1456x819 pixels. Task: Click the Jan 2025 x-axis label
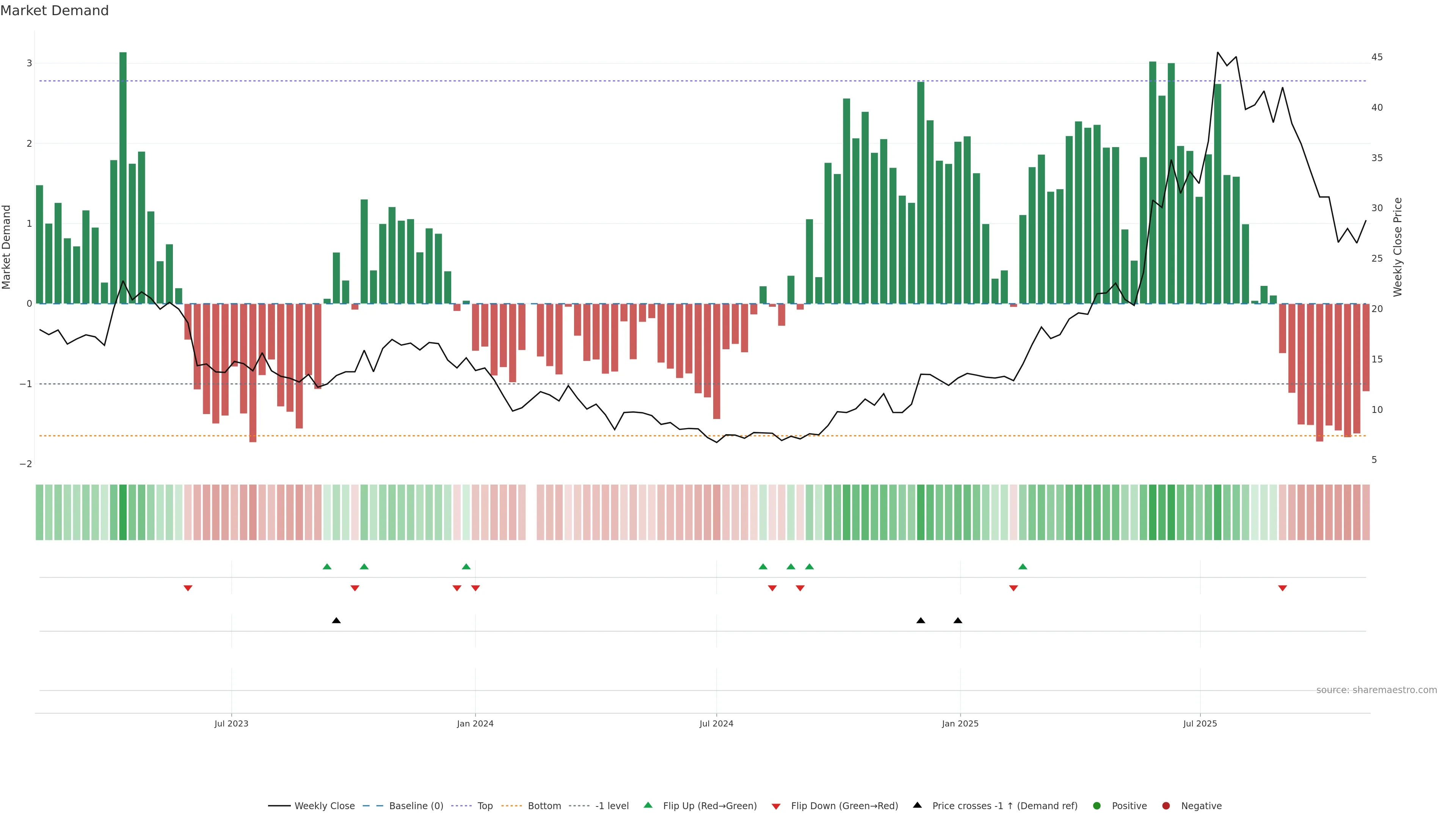point(960,723)
